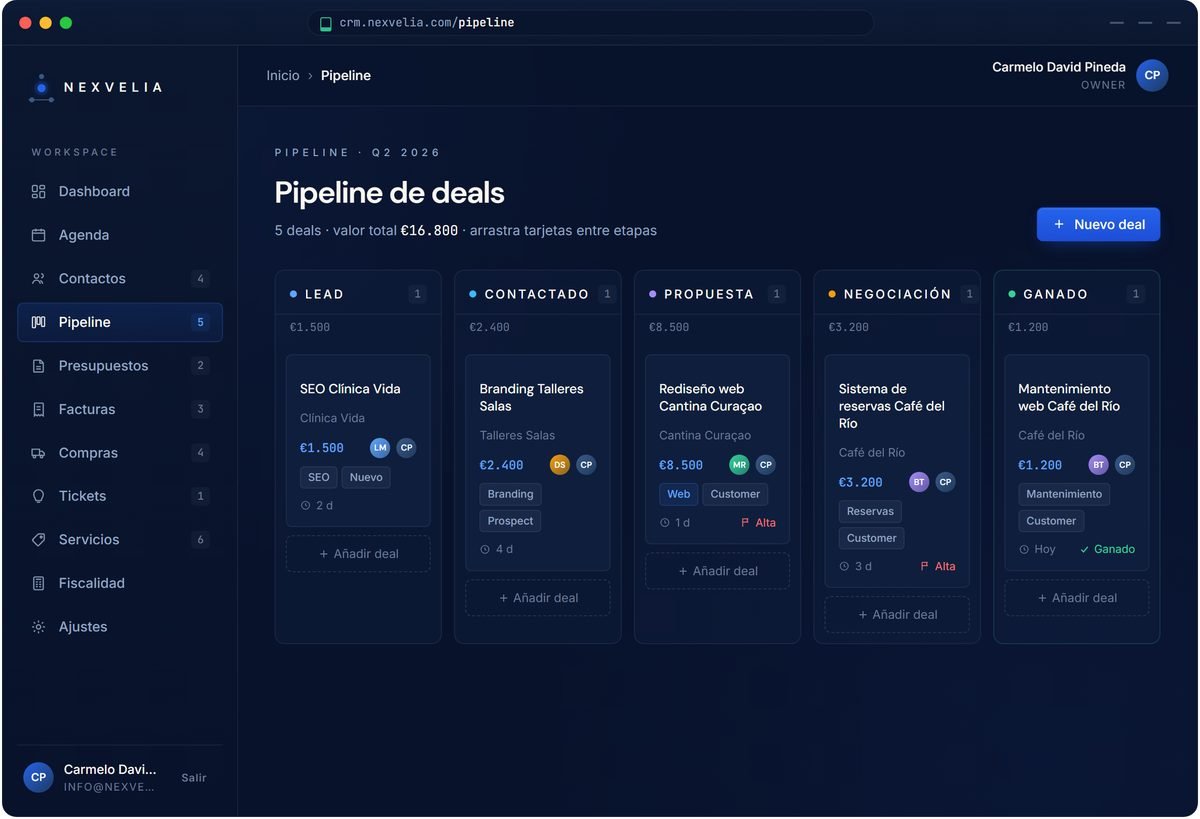Click the Prospect tag
The image size is (1200, 819).
pyautogui.click(x=510, y=521)
